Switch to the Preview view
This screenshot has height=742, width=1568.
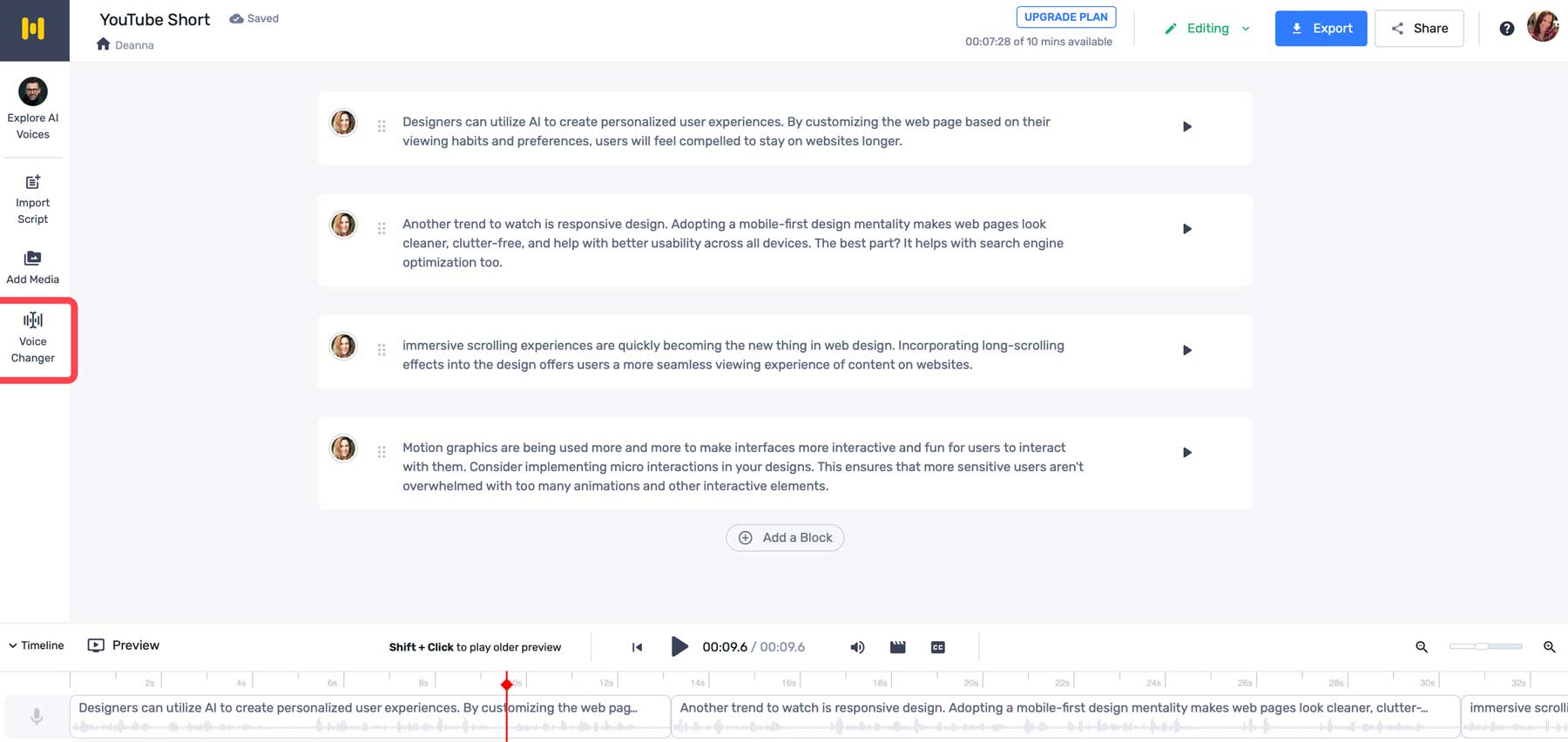pyautogui.click(x=124, y=645)
